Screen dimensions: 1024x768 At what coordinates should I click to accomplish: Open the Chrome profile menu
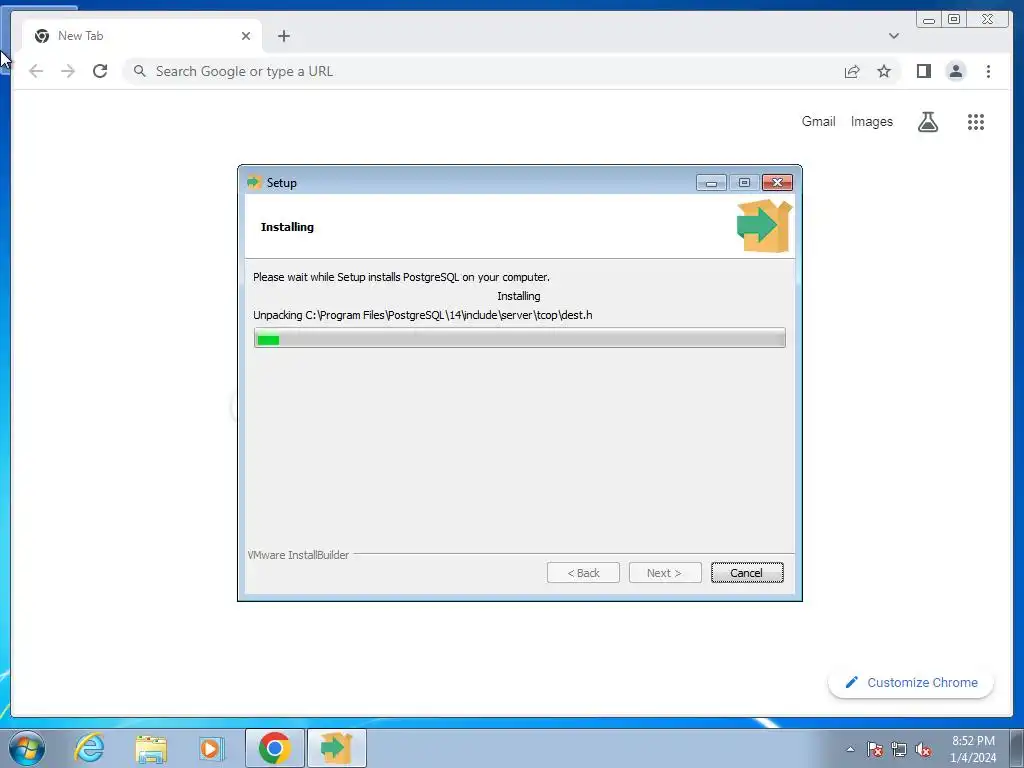pos(955,71)
